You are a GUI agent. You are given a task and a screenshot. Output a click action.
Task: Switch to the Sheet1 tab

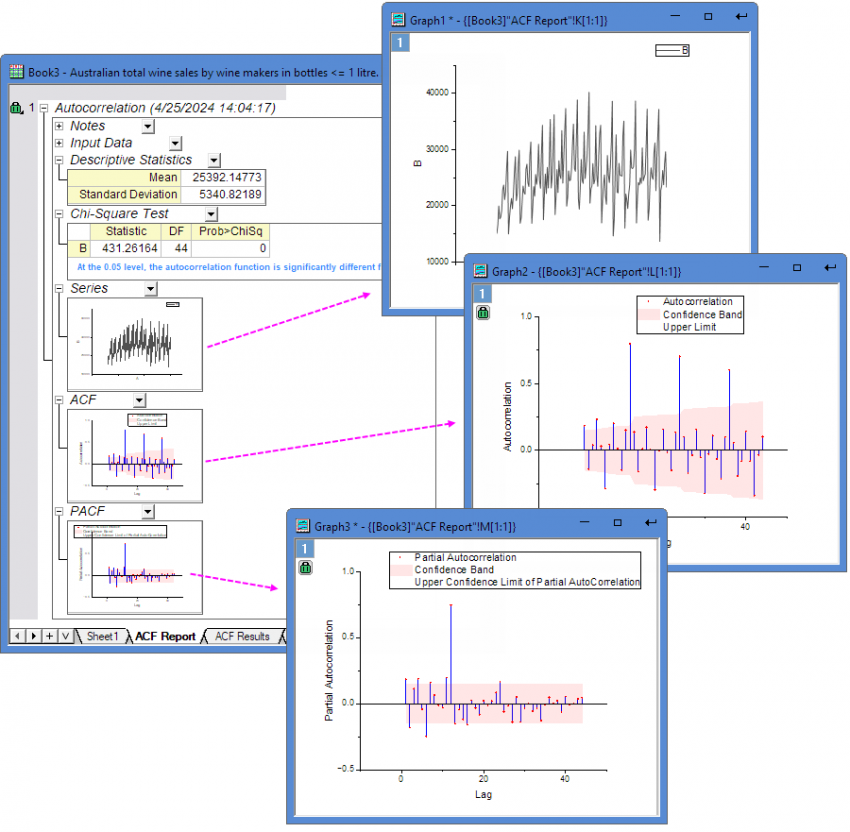101,636
